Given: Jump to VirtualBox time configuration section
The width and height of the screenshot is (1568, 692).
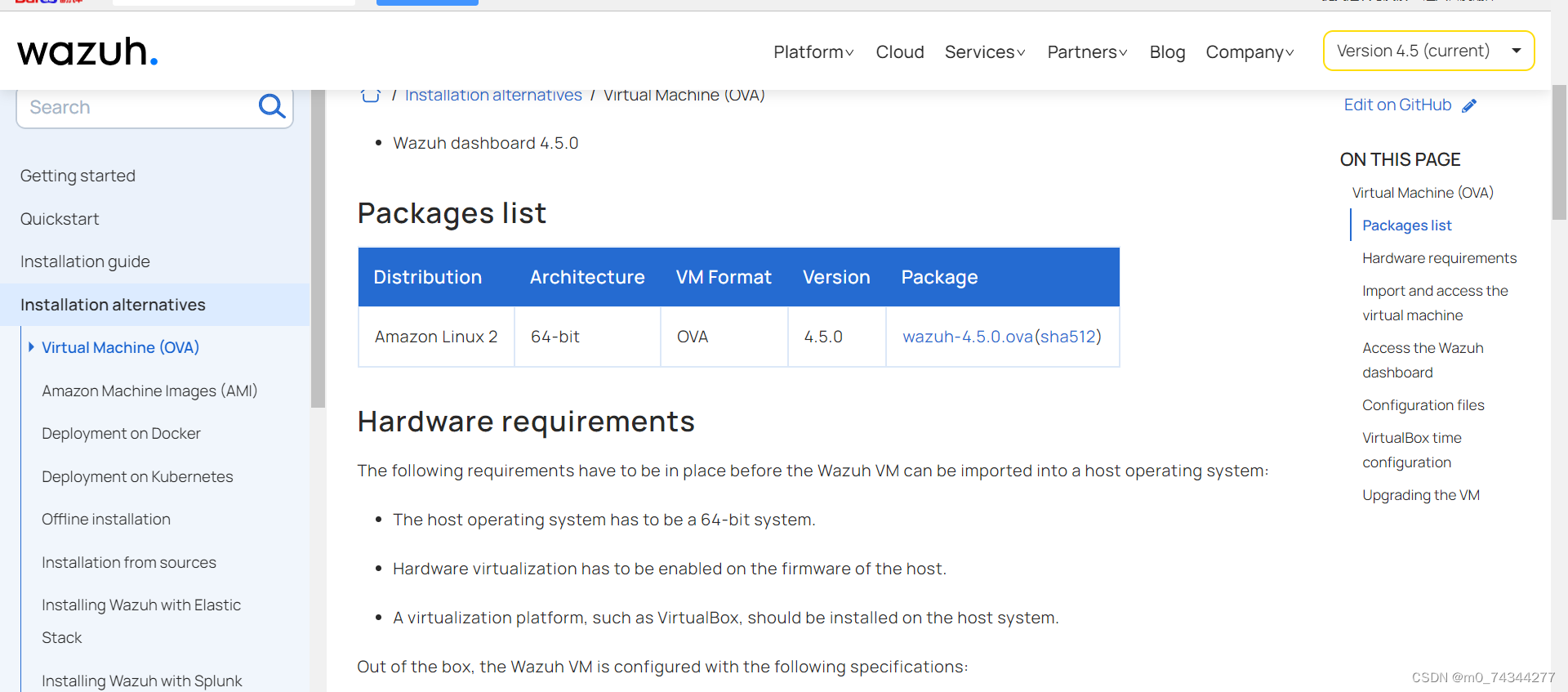Looking at the screenshot, I should coord(1412,450).
